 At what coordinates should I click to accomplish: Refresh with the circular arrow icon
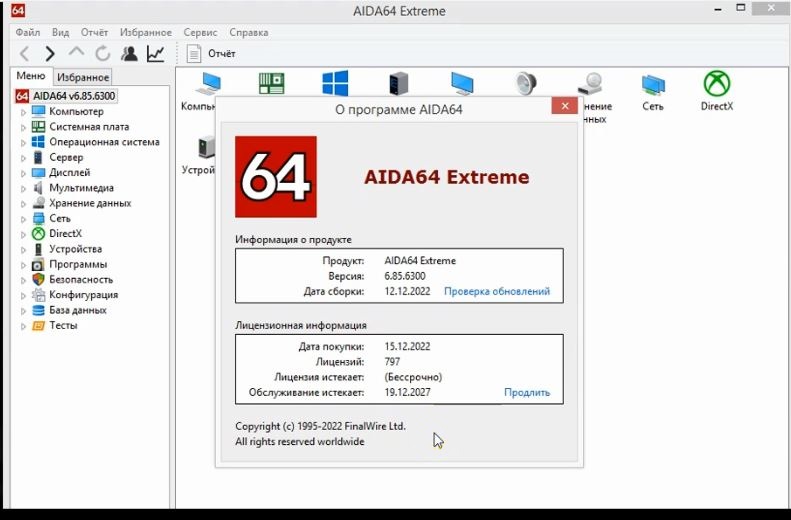(103, 53)
